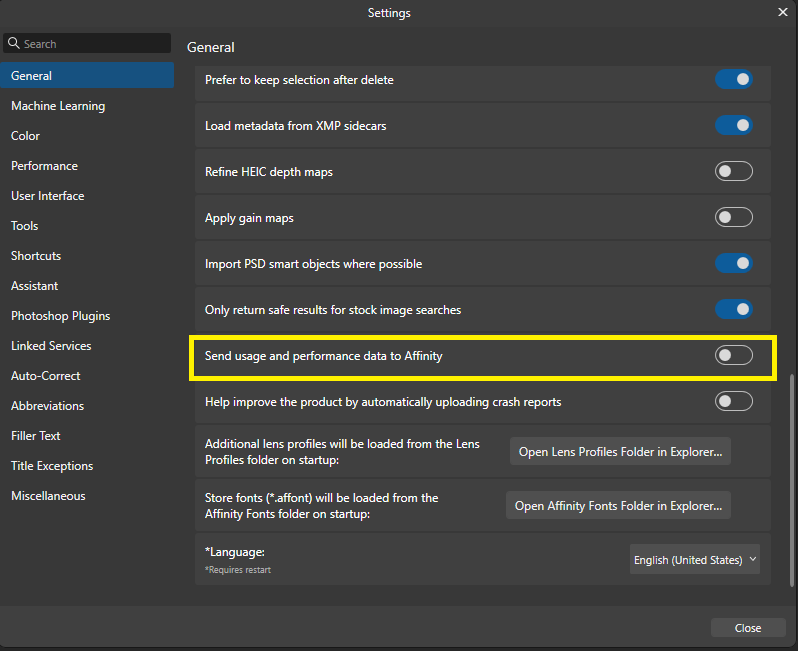Enable Send usage and performance data

point(733,356)
